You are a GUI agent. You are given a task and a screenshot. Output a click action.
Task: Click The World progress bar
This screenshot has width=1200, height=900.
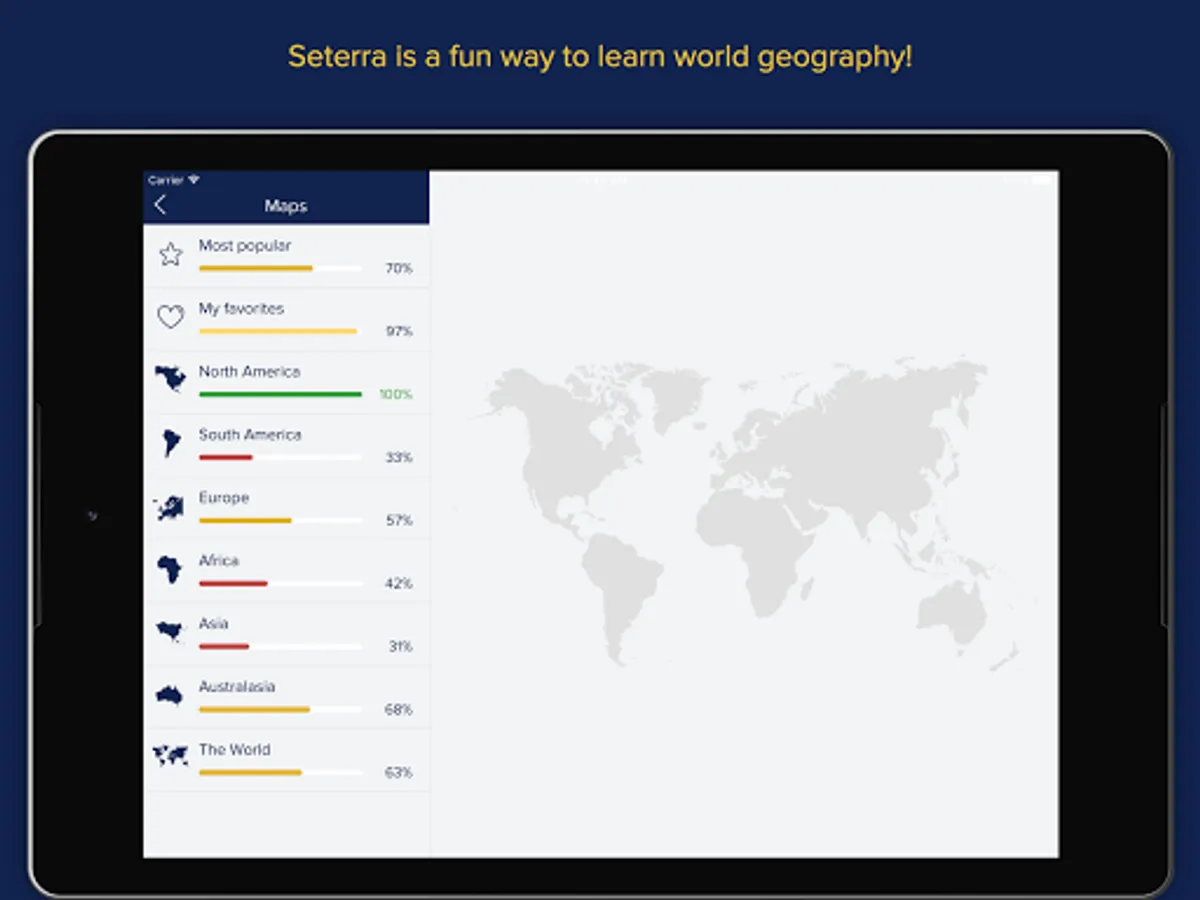coord(280,772)
